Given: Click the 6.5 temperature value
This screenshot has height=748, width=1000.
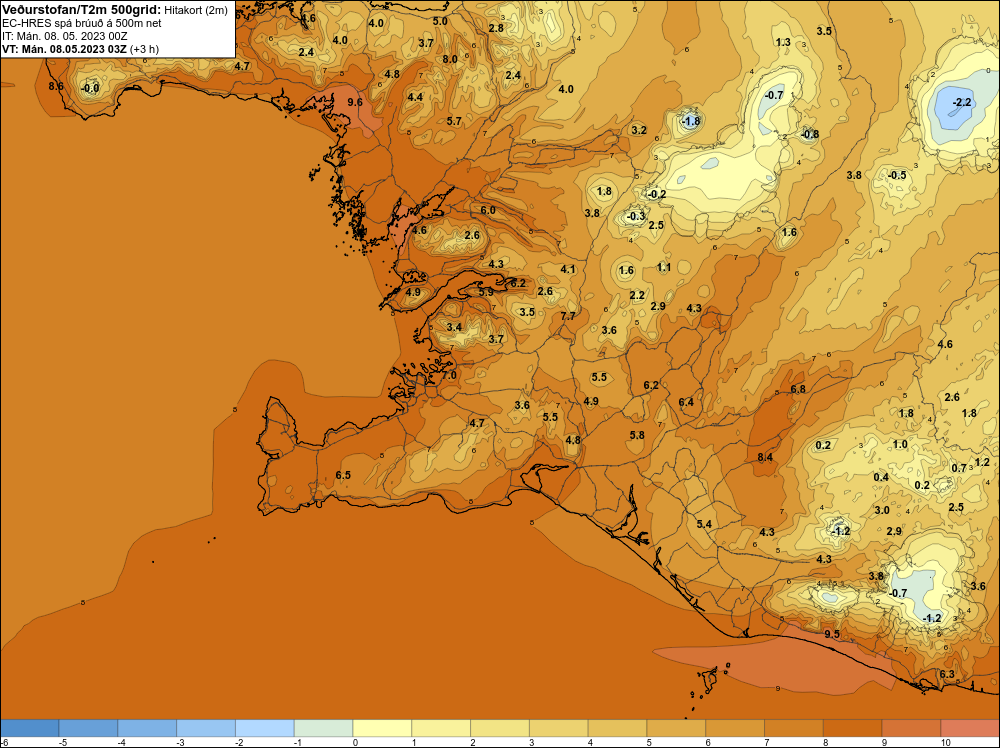Looking at the screenshot, I should click(x=343, y=475).
